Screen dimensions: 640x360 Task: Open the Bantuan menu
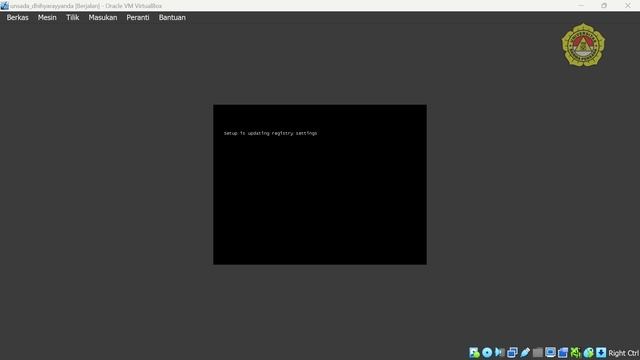(x=172, y=18)
